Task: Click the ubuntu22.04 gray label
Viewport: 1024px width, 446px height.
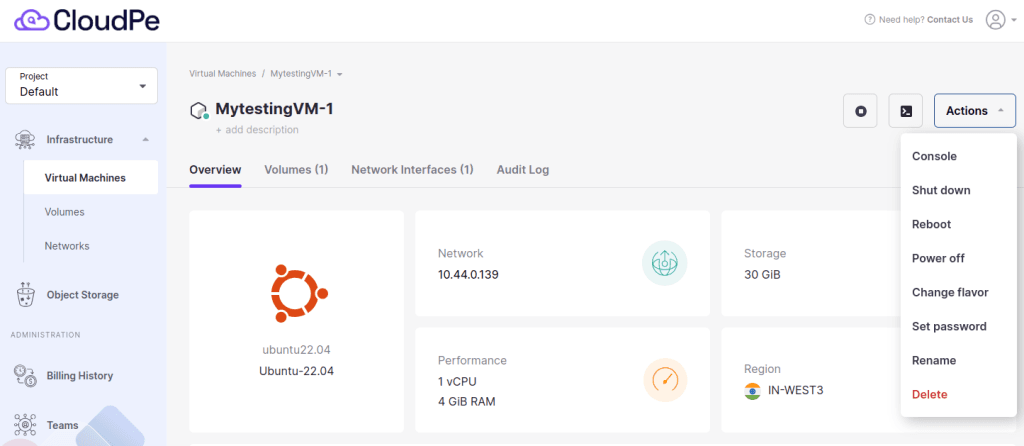Action: [x=297, y=350]
